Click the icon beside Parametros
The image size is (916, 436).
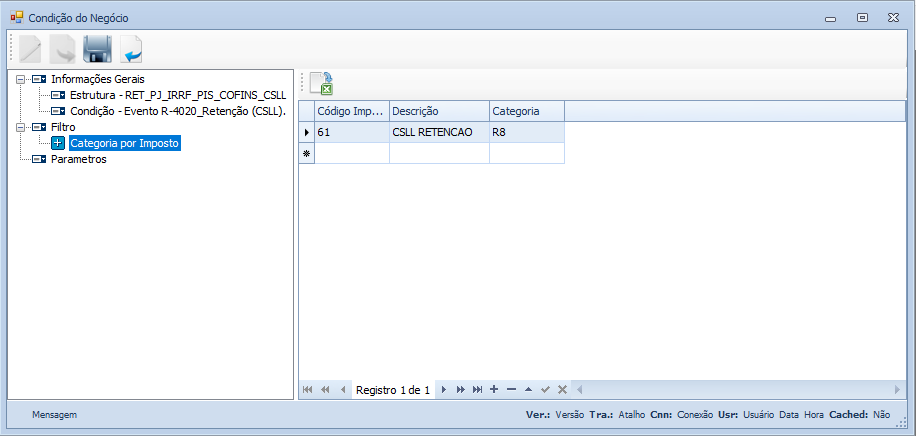[x=39, y=159]
